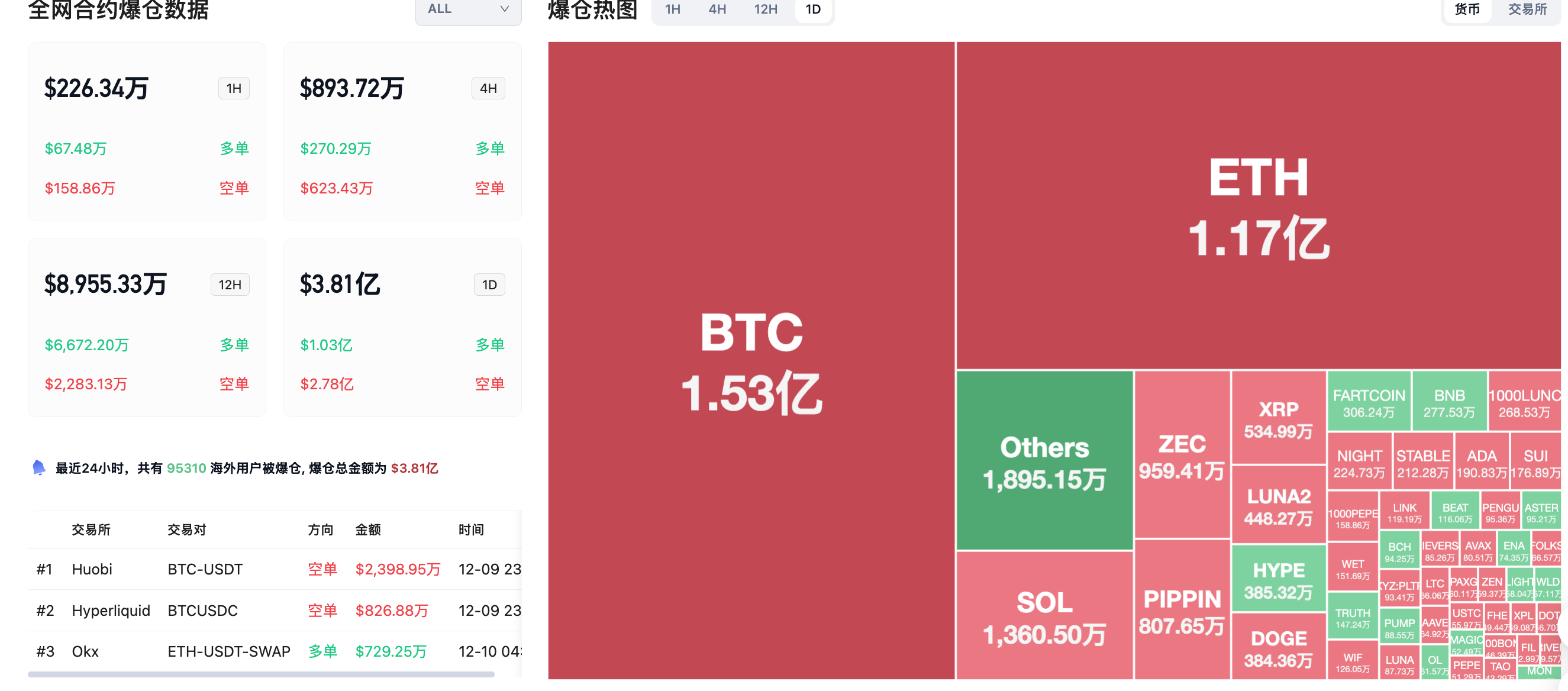Image resolution: width=1568 pixels, height=691 pixels.
Task: Click the green HYPE heatmap tile
Action: tap(1278, 580)
